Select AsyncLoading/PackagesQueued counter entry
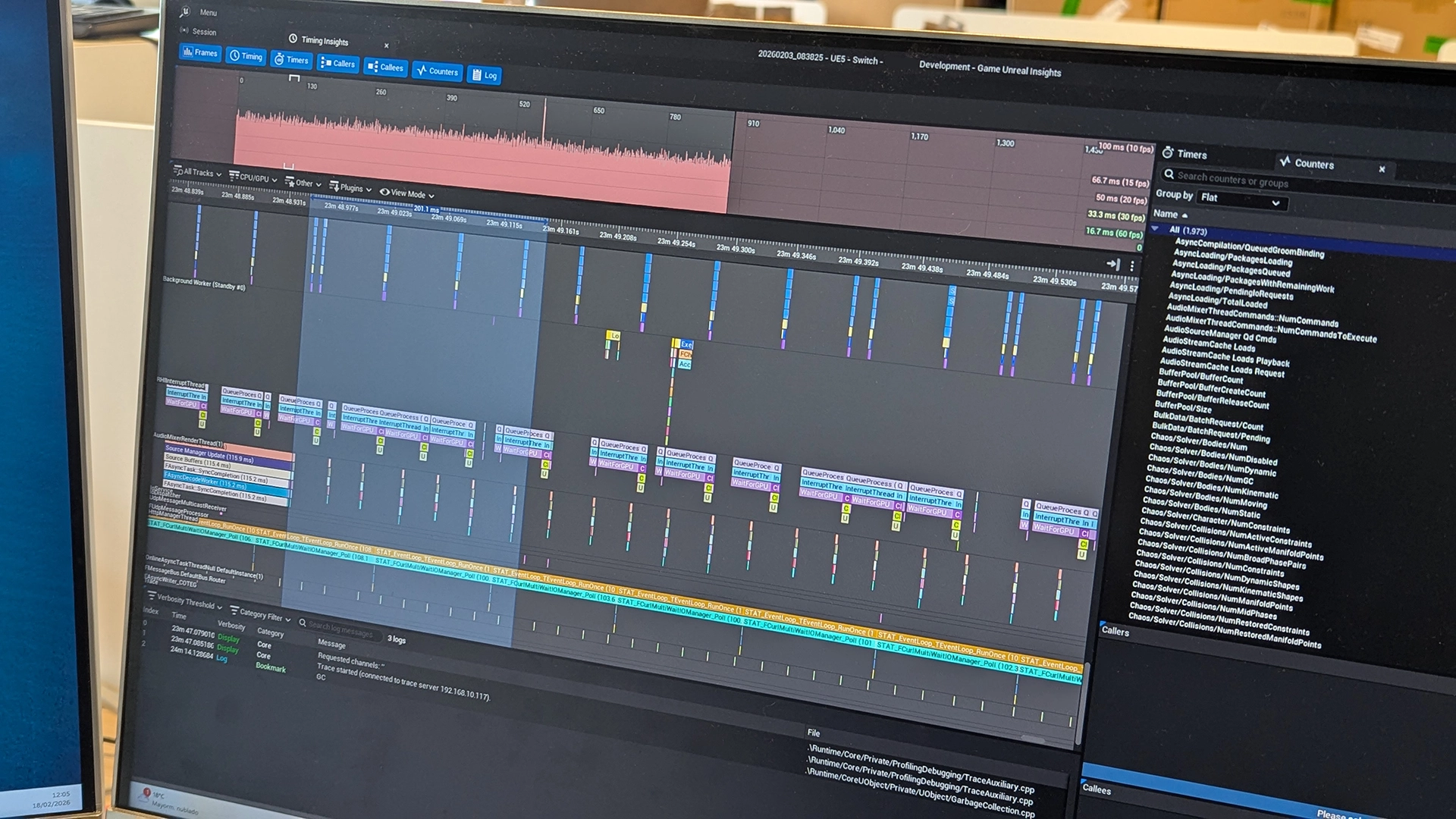 [x=1231, y=268]
